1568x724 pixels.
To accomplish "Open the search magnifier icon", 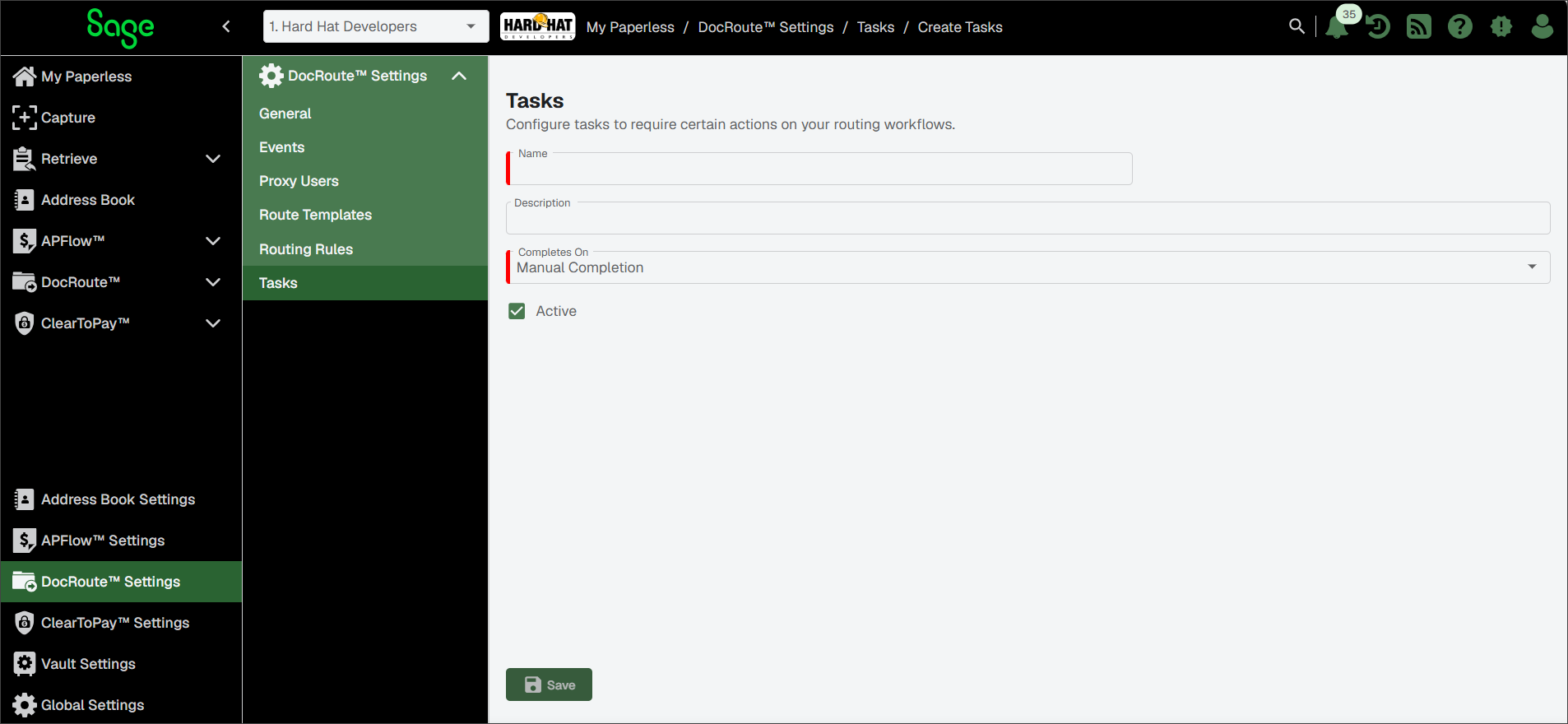I will click(1297, 26).
